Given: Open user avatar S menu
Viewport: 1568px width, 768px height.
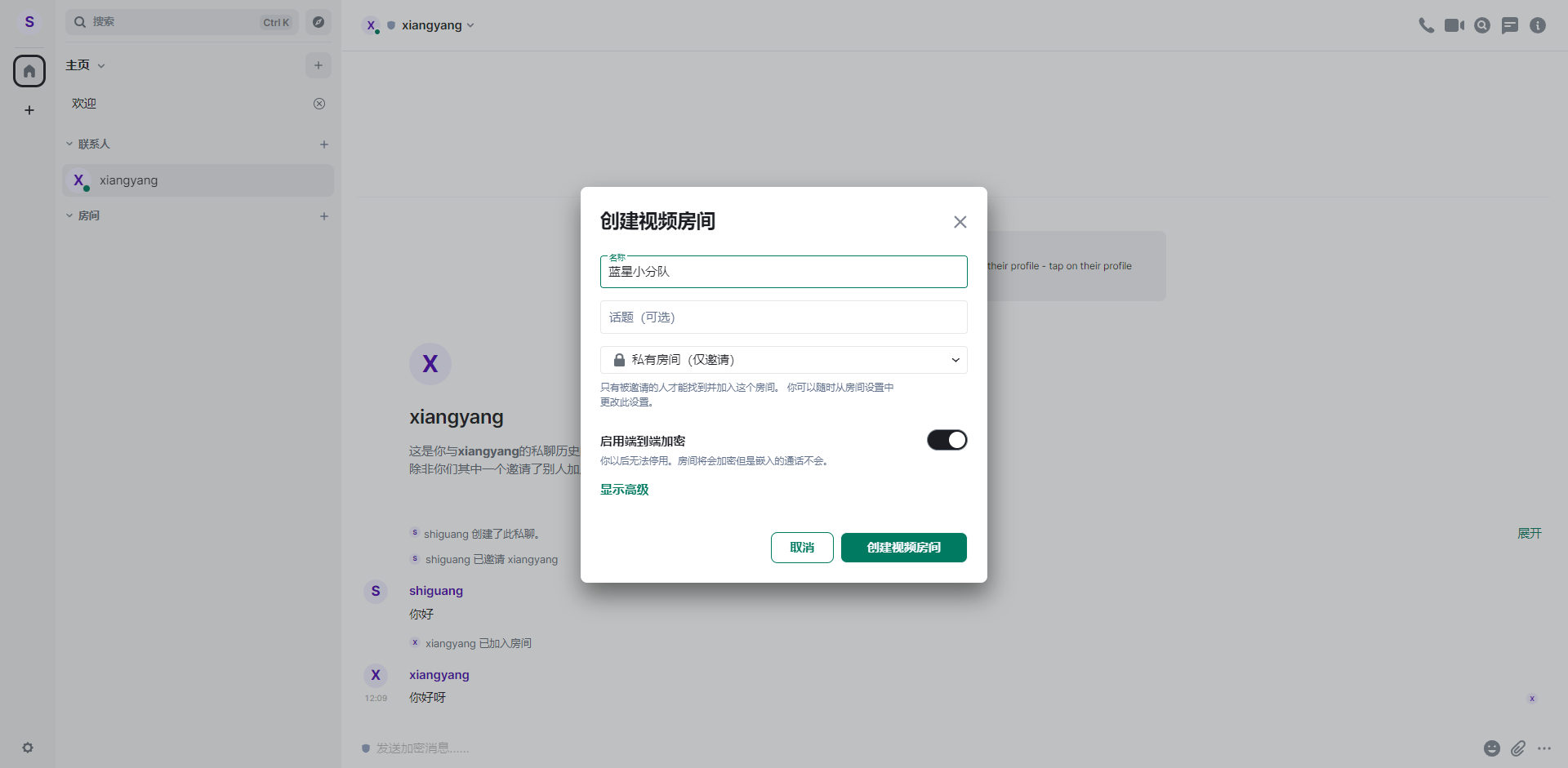Looking at the screenshot, I should [29, 22].
